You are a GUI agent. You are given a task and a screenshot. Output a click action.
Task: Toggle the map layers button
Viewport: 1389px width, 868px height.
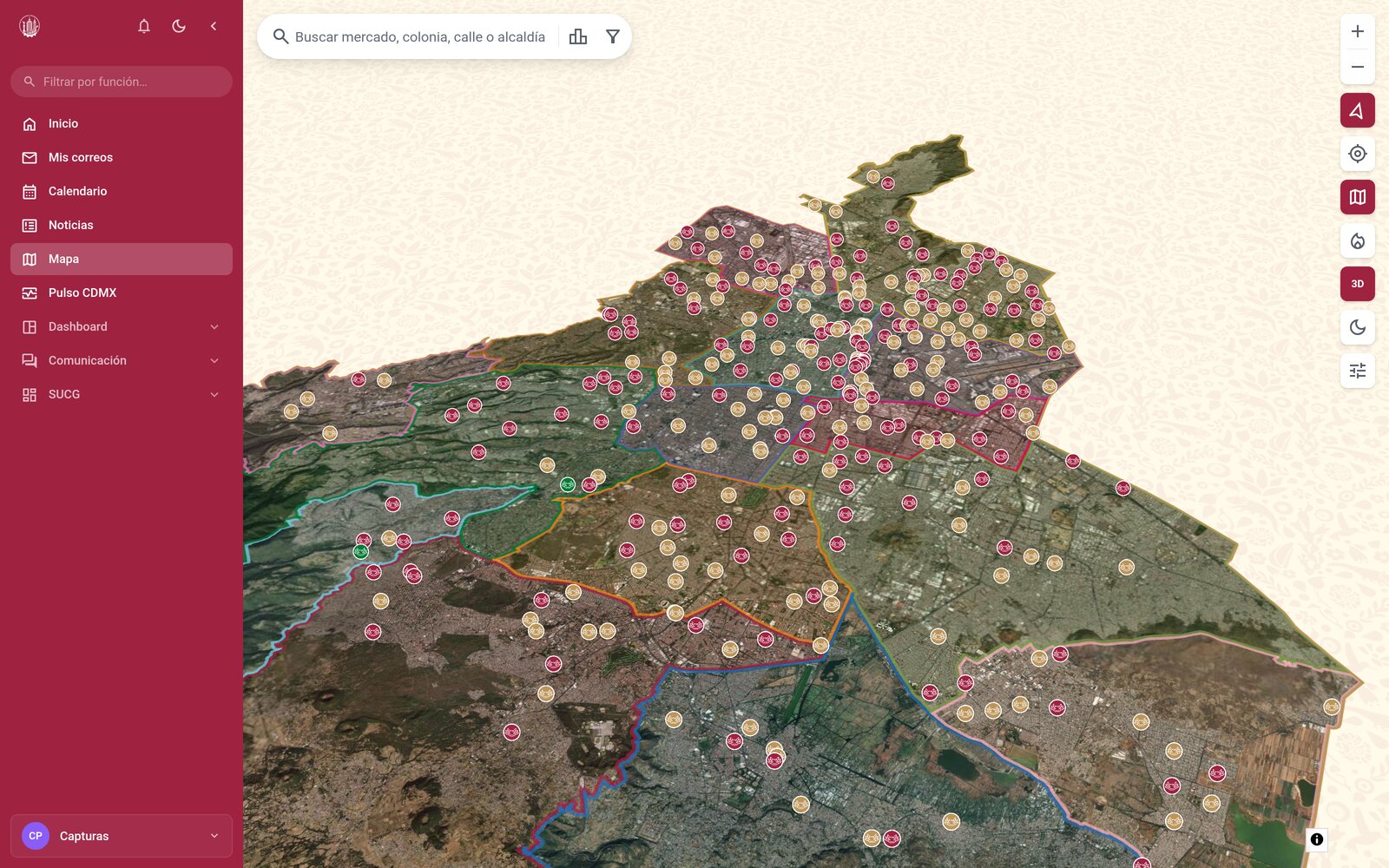[1358, 197]
